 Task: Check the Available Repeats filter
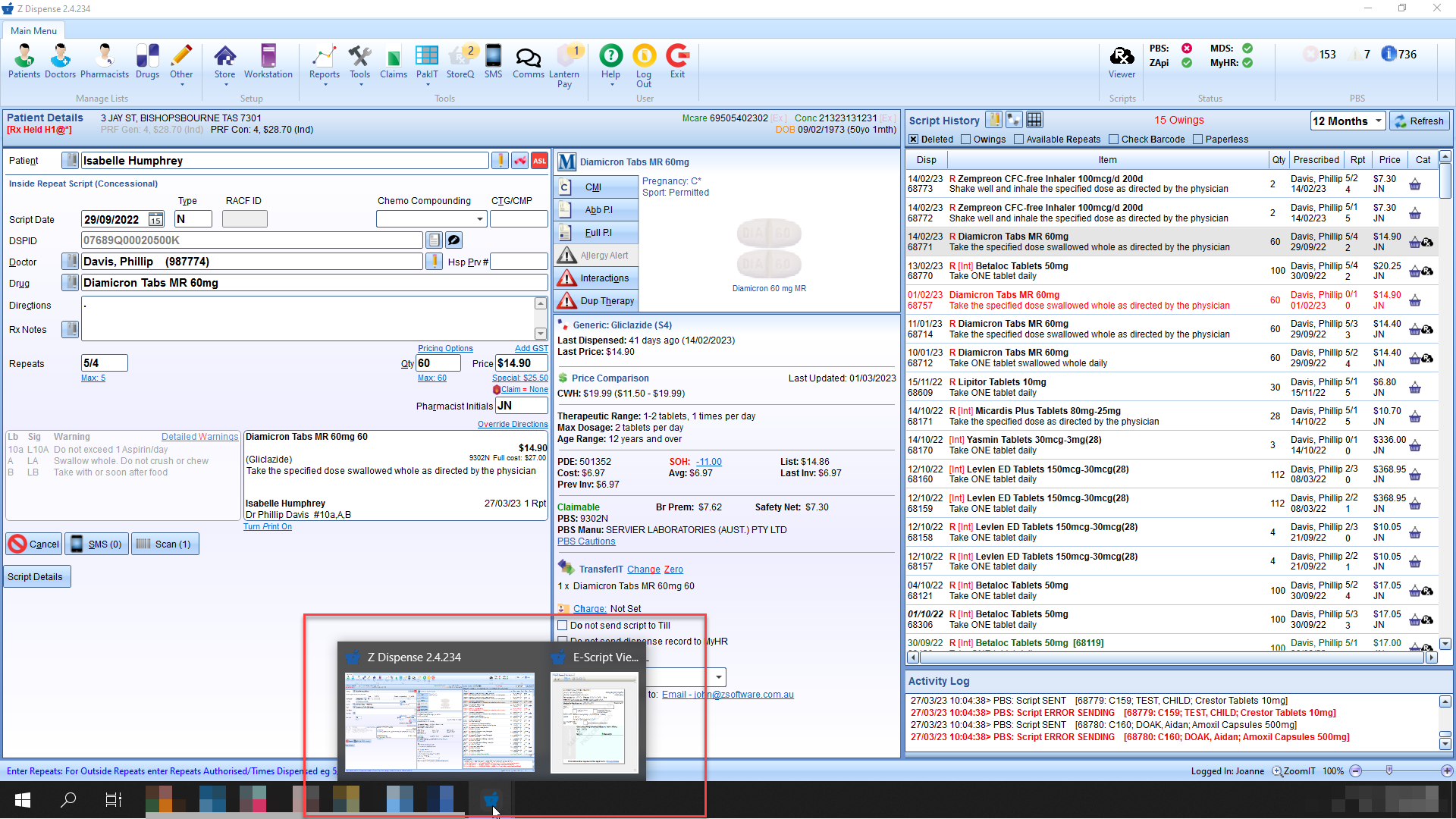pyautogui.click(x=1018, y=139)
